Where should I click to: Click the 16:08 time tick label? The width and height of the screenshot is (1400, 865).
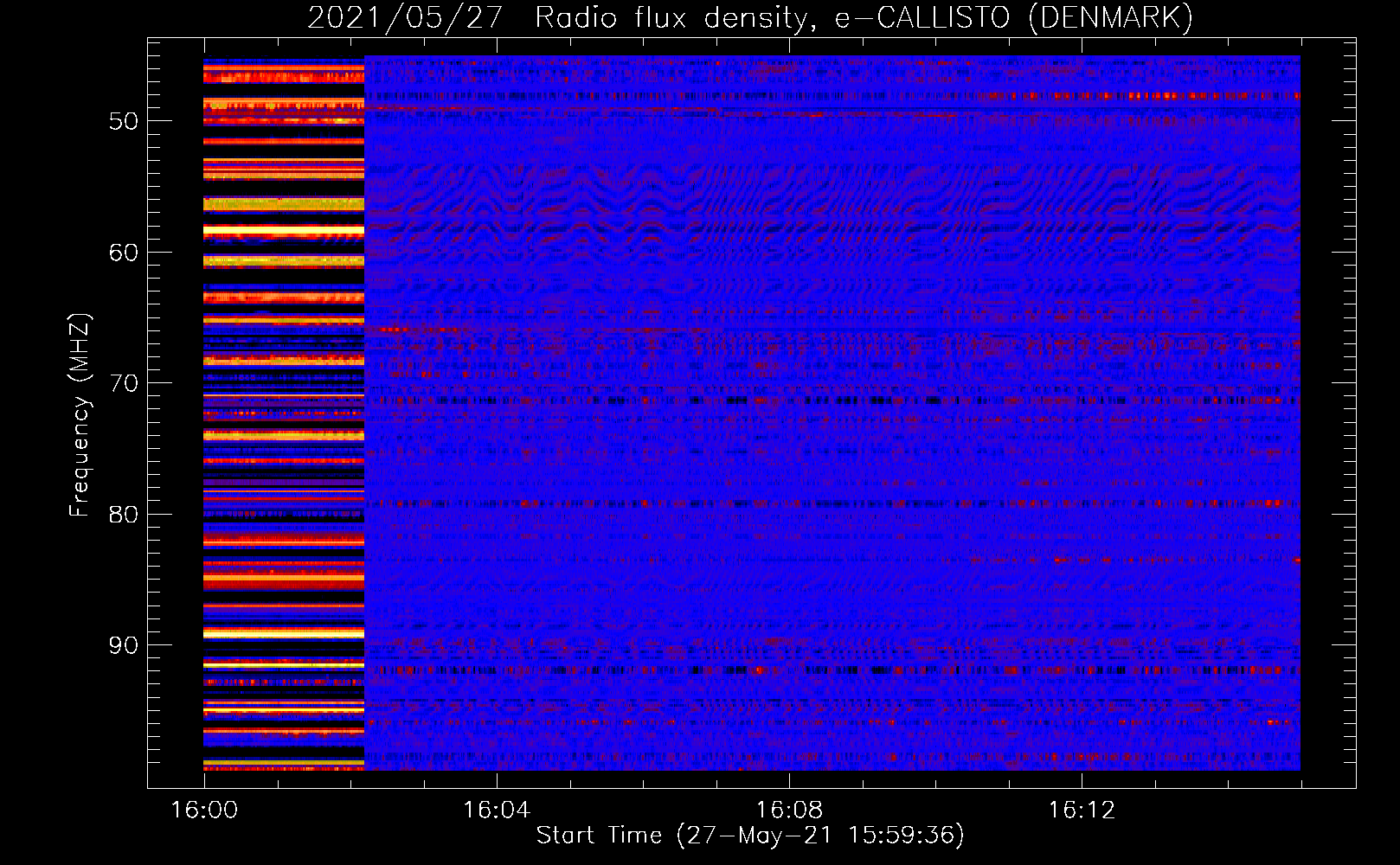pos(789,811)
